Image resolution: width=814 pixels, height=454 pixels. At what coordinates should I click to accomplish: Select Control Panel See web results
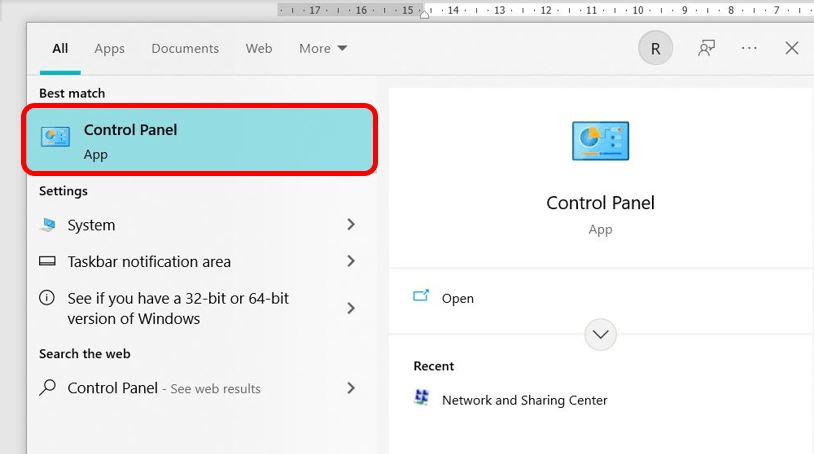[x=199, y=388]
